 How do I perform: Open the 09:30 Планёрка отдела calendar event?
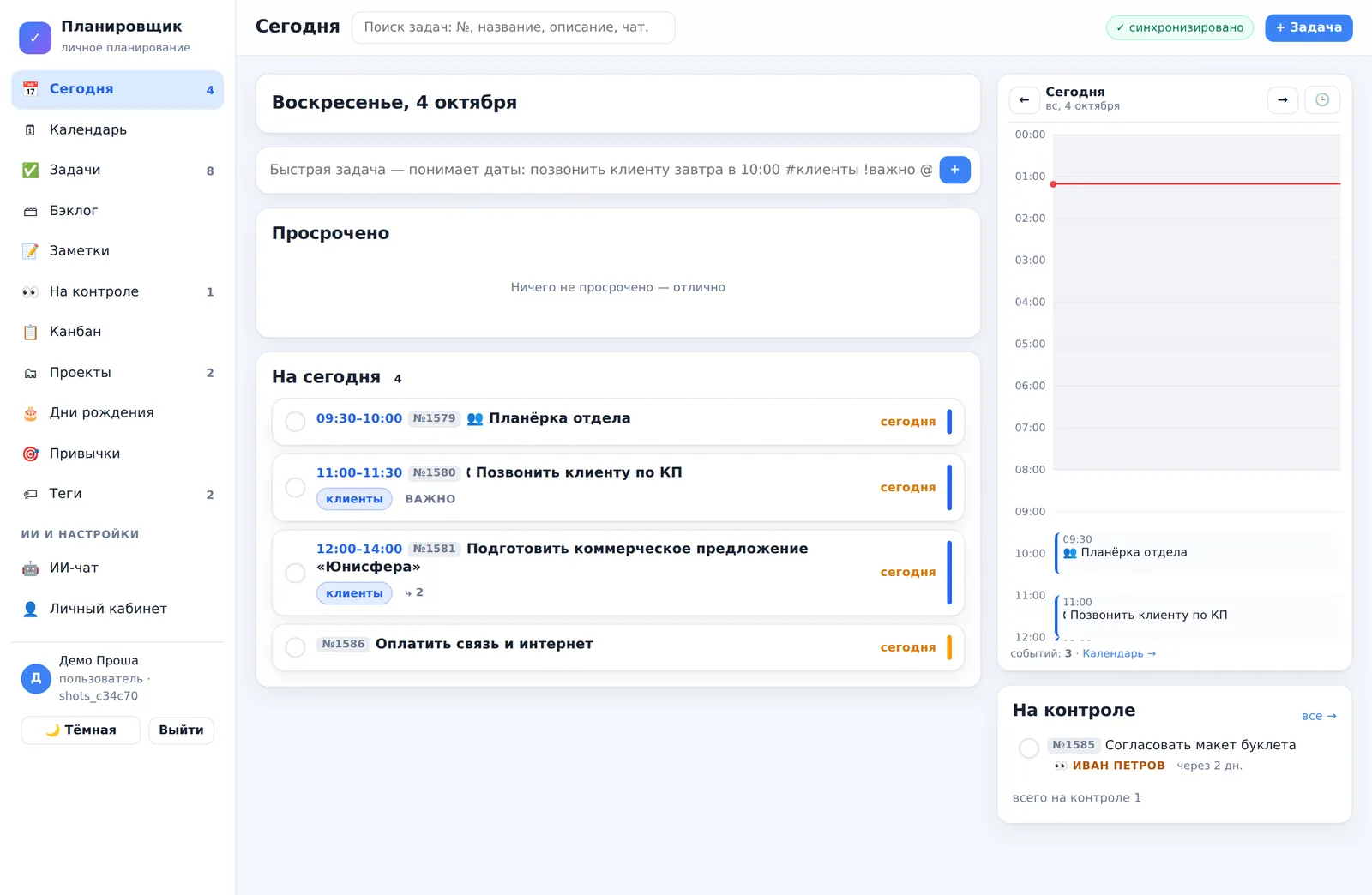point(1196,552)
